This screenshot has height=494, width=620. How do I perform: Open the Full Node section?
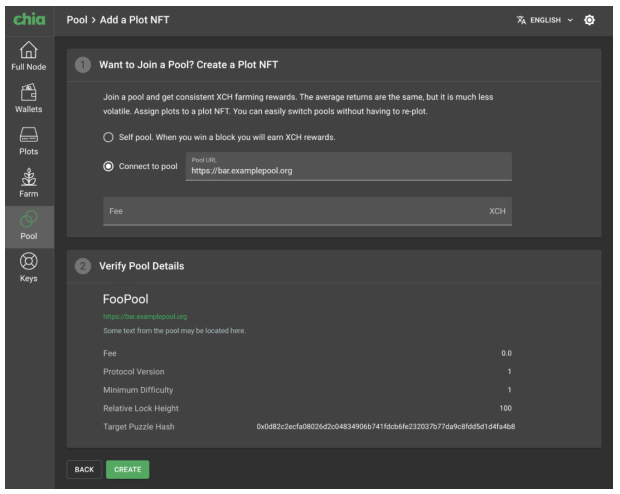pyautogui.click(x=28, y=56)
